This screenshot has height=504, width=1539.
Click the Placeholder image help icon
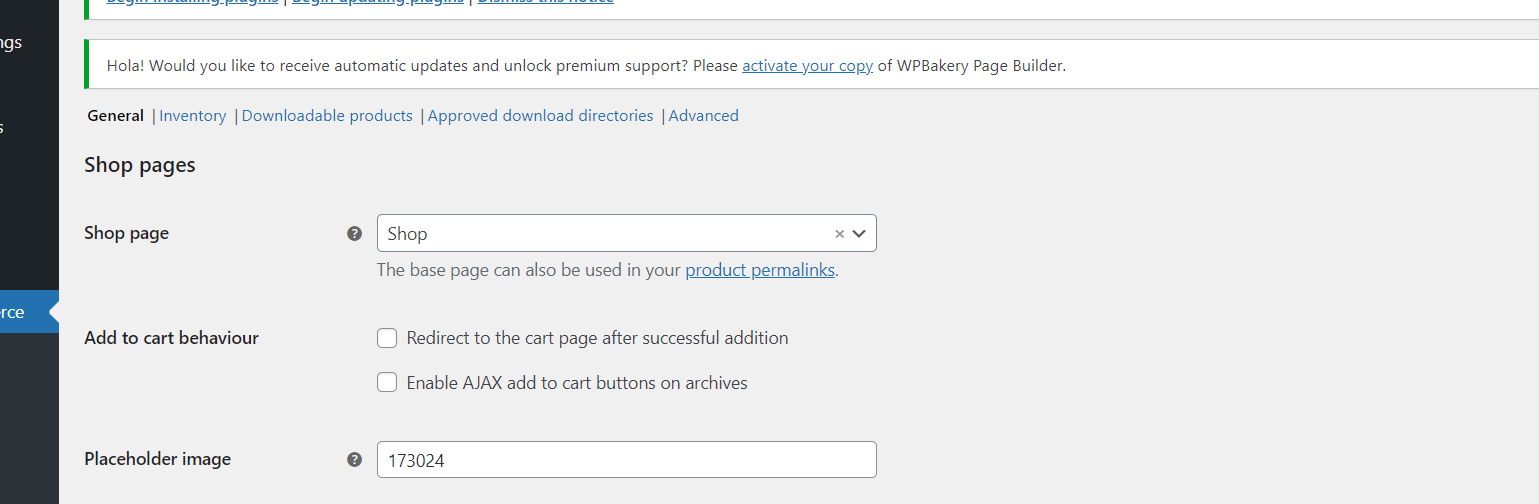(x=354, y=459)
